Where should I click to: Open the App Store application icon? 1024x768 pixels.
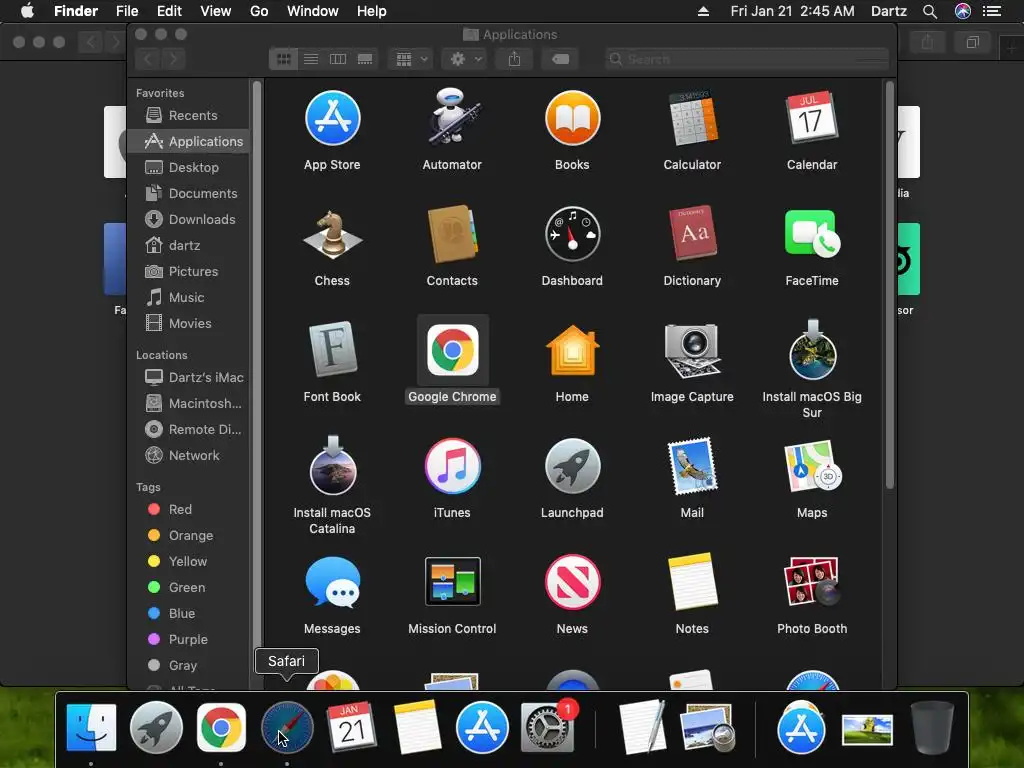coord(332,118)
